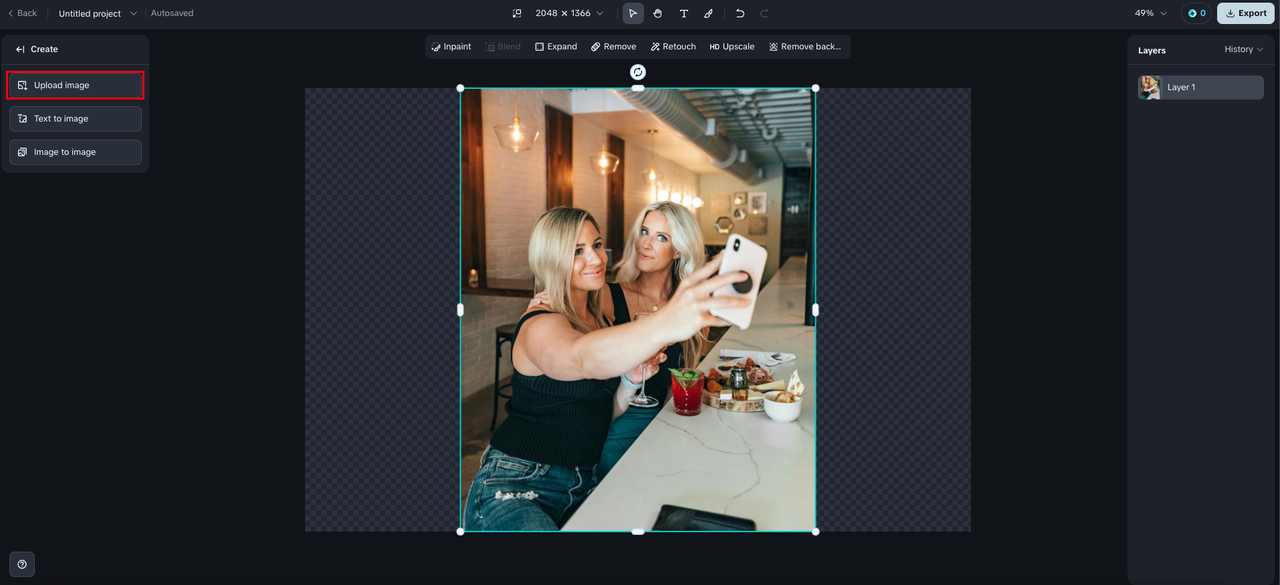Click the Layer 1 thumbnail
Image resolution: width=1280 pixels, height=585 pixels.
pos(1150,87)
